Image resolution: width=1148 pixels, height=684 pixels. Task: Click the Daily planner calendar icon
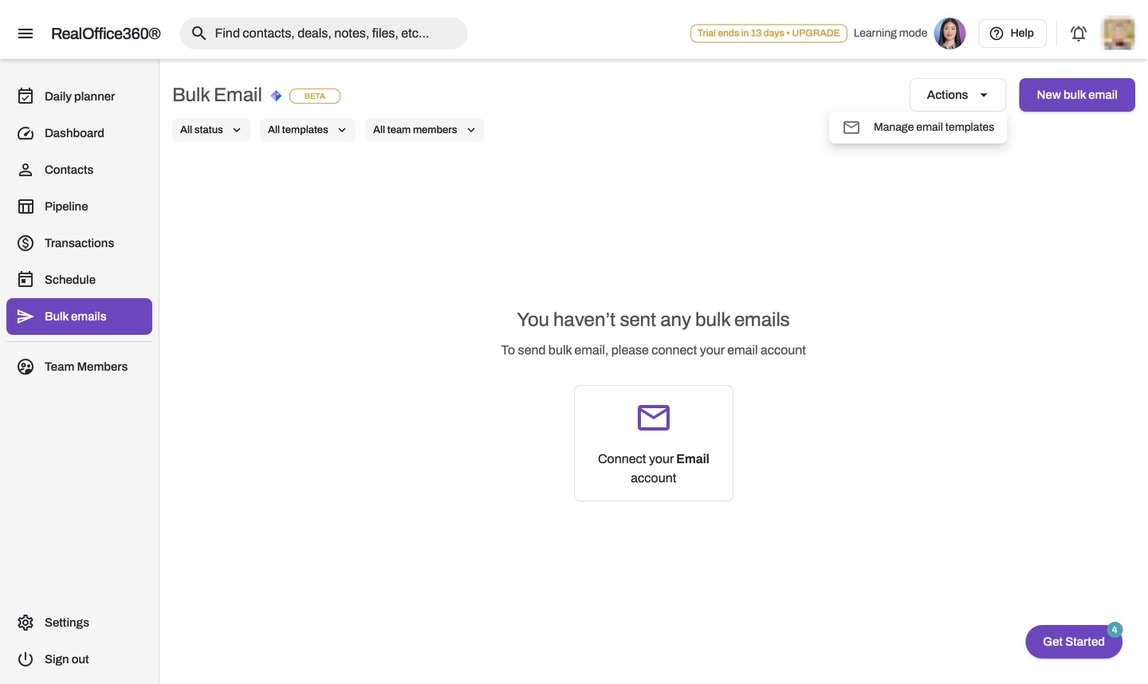point(25,97)
